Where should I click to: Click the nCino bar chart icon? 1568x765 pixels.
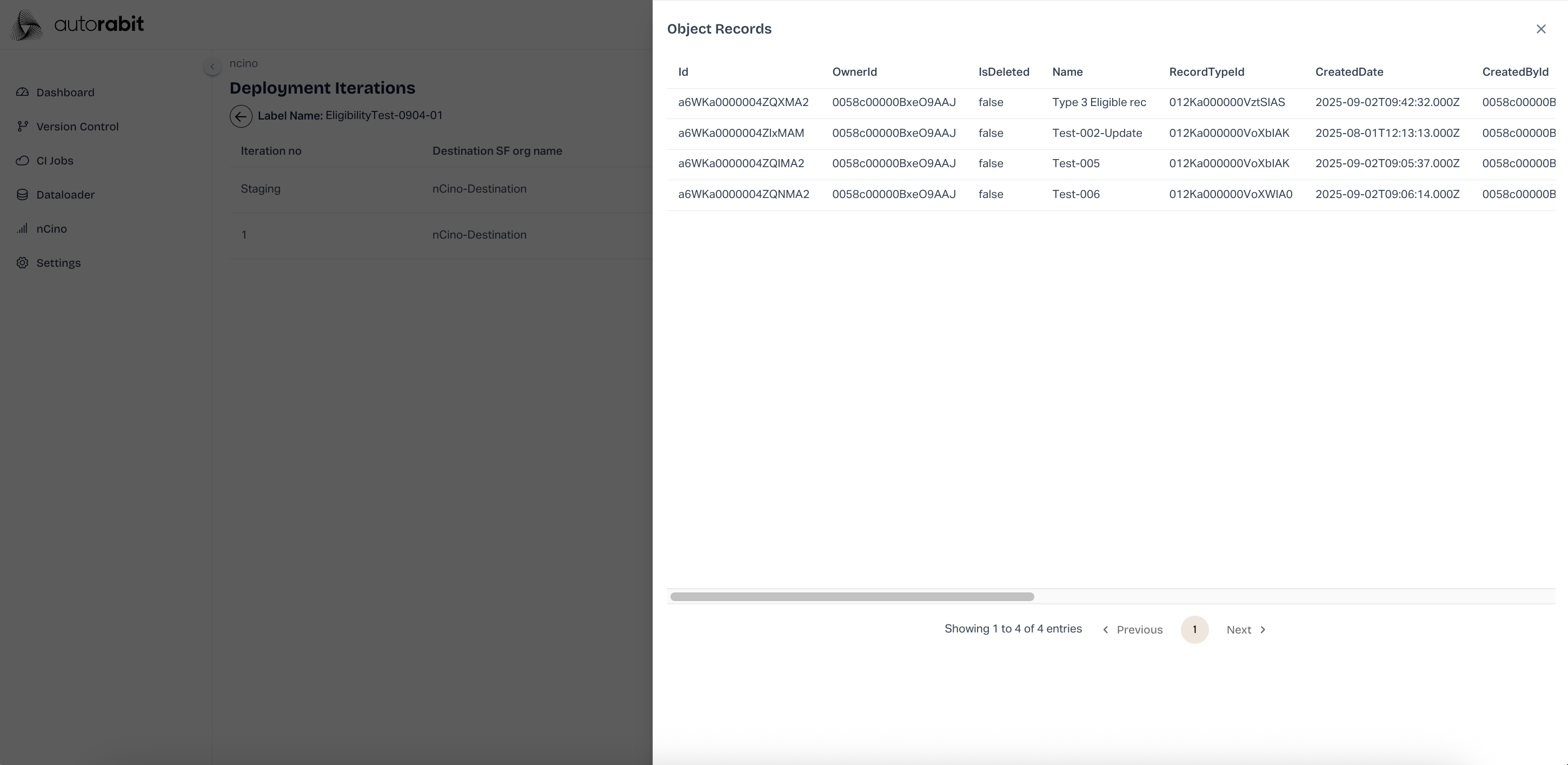[23, 228]
